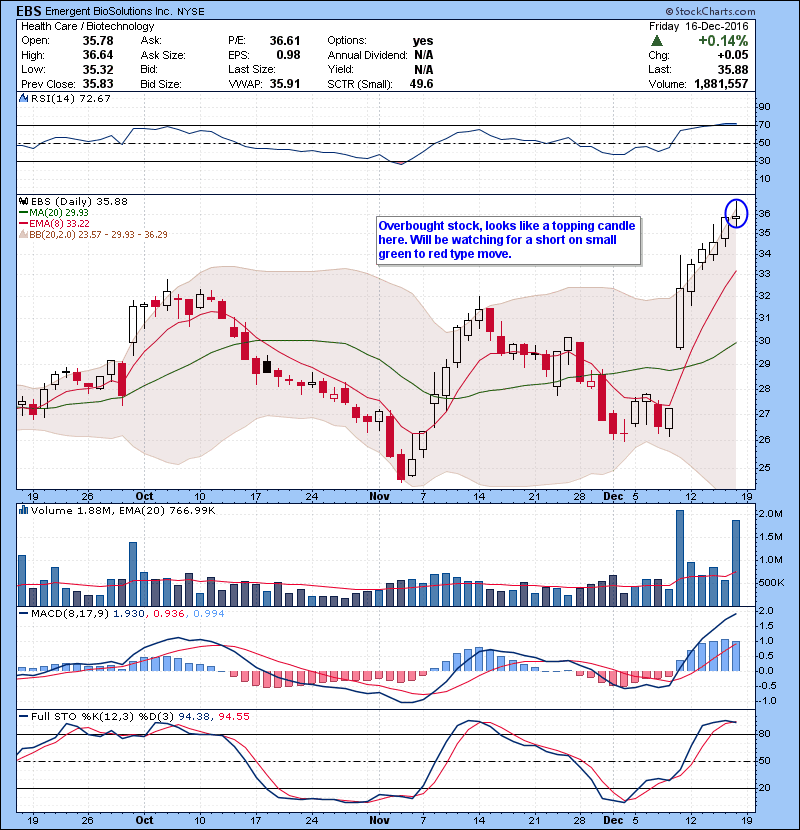The height and width of the screenshot is (830, 800).
Task: Click the Open value 35.78
Action: 98,40
